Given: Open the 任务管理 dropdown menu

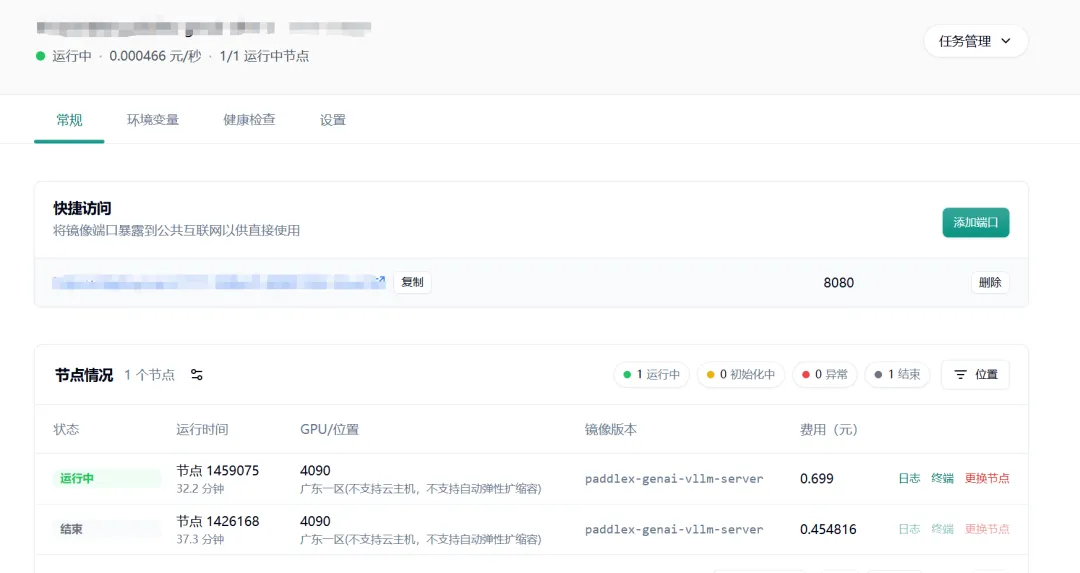Looking at the screenshot, I should pyautogui.click(x=975, y=41).
